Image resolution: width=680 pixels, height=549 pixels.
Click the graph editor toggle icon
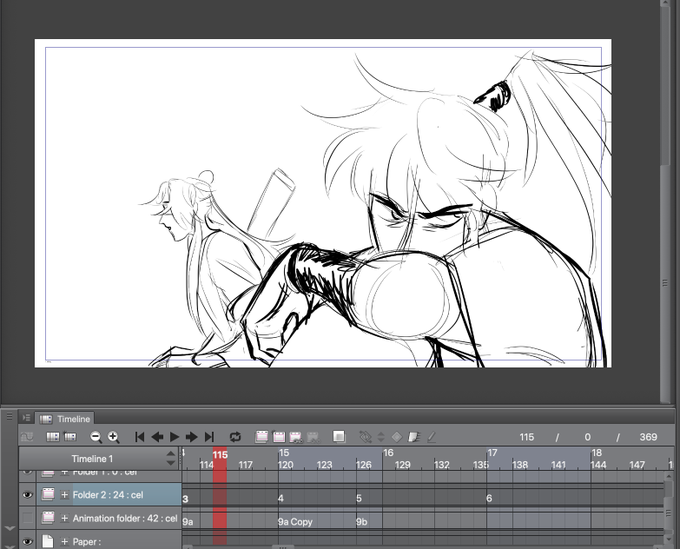[x=27, y=437]
